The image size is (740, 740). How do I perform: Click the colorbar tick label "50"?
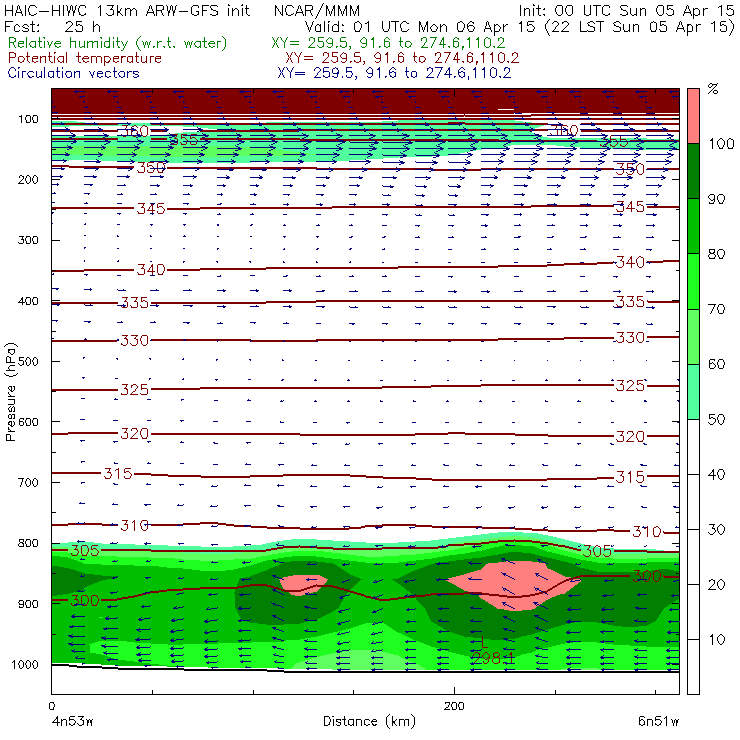click(x=716, y=419)
